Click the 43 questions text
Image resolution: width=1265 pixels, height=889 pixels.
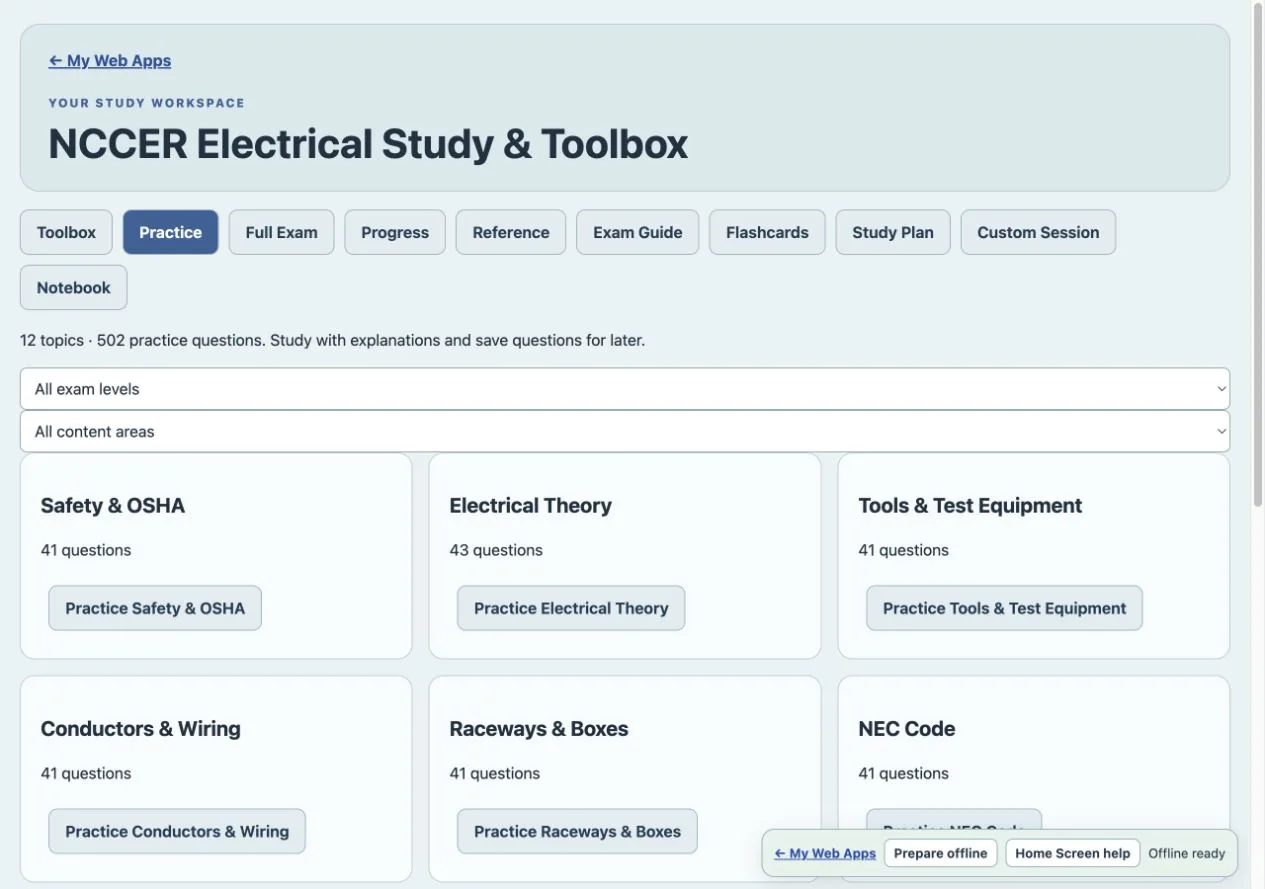496,550
